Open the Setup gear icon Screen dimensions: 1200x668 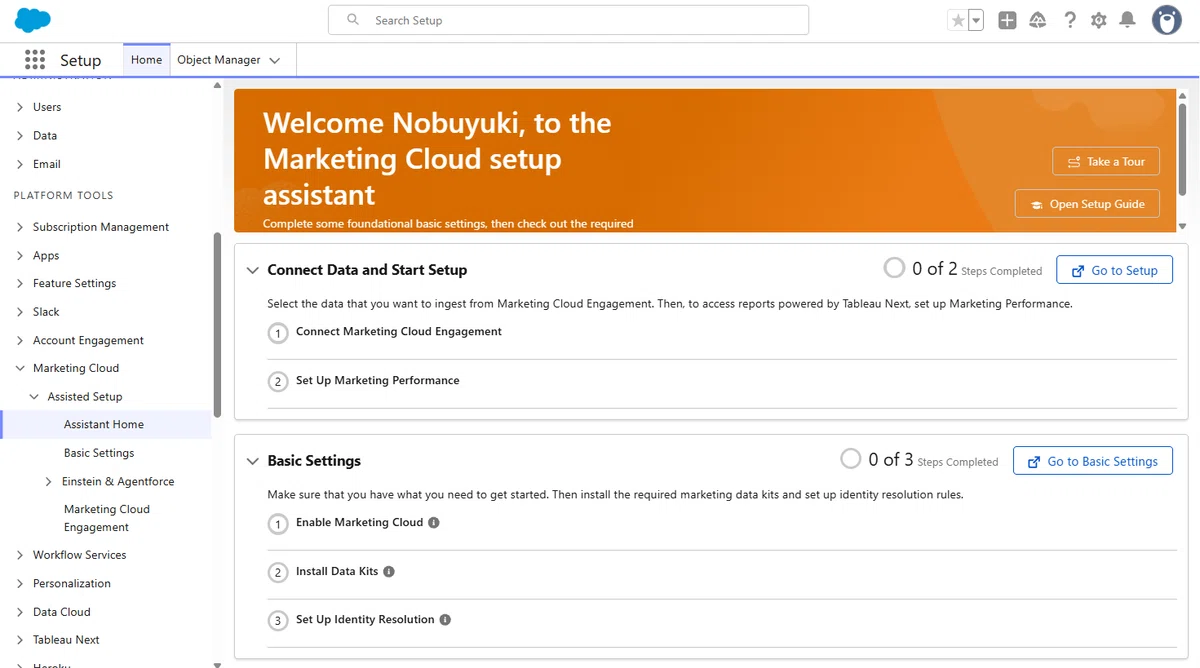point(1099,20)
